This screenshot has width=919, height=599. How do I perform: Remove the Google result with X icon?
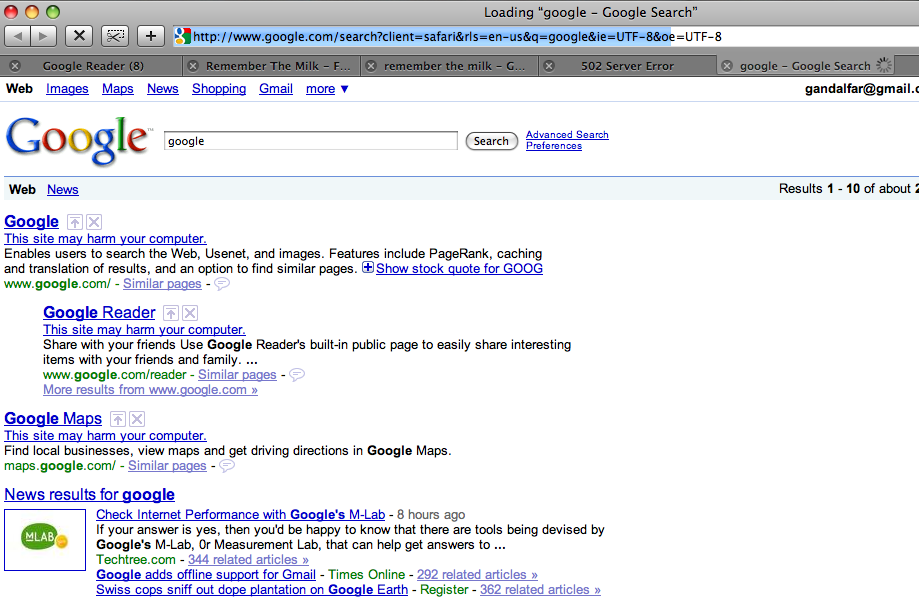(94, 222)
